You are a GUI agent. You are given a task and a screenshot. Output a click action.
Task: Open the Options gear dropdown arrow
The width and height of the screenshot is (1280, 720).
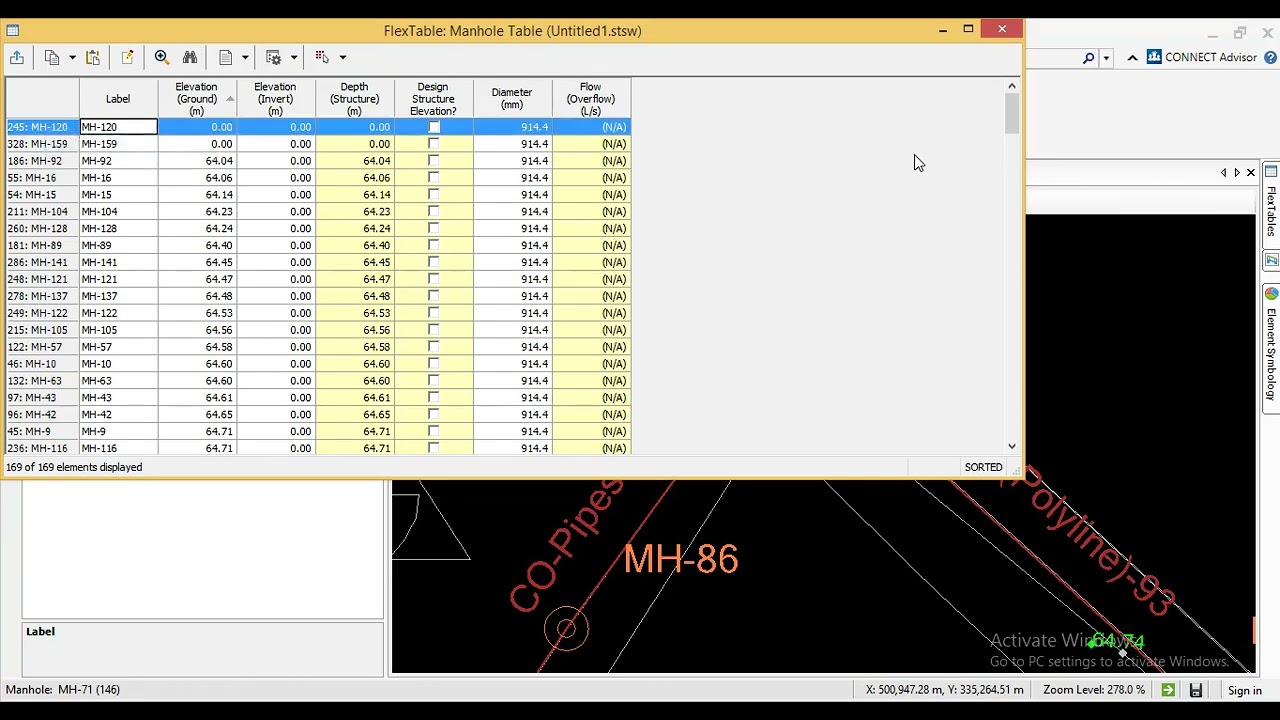coord(294,58)
